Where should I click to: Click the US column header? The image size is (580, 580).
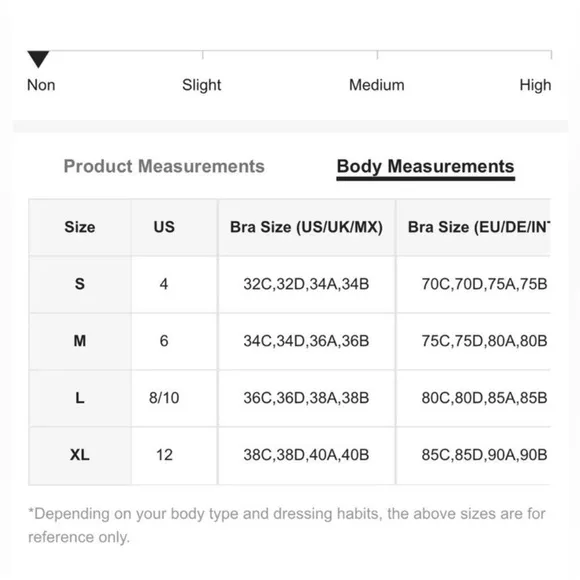(164, 227)
